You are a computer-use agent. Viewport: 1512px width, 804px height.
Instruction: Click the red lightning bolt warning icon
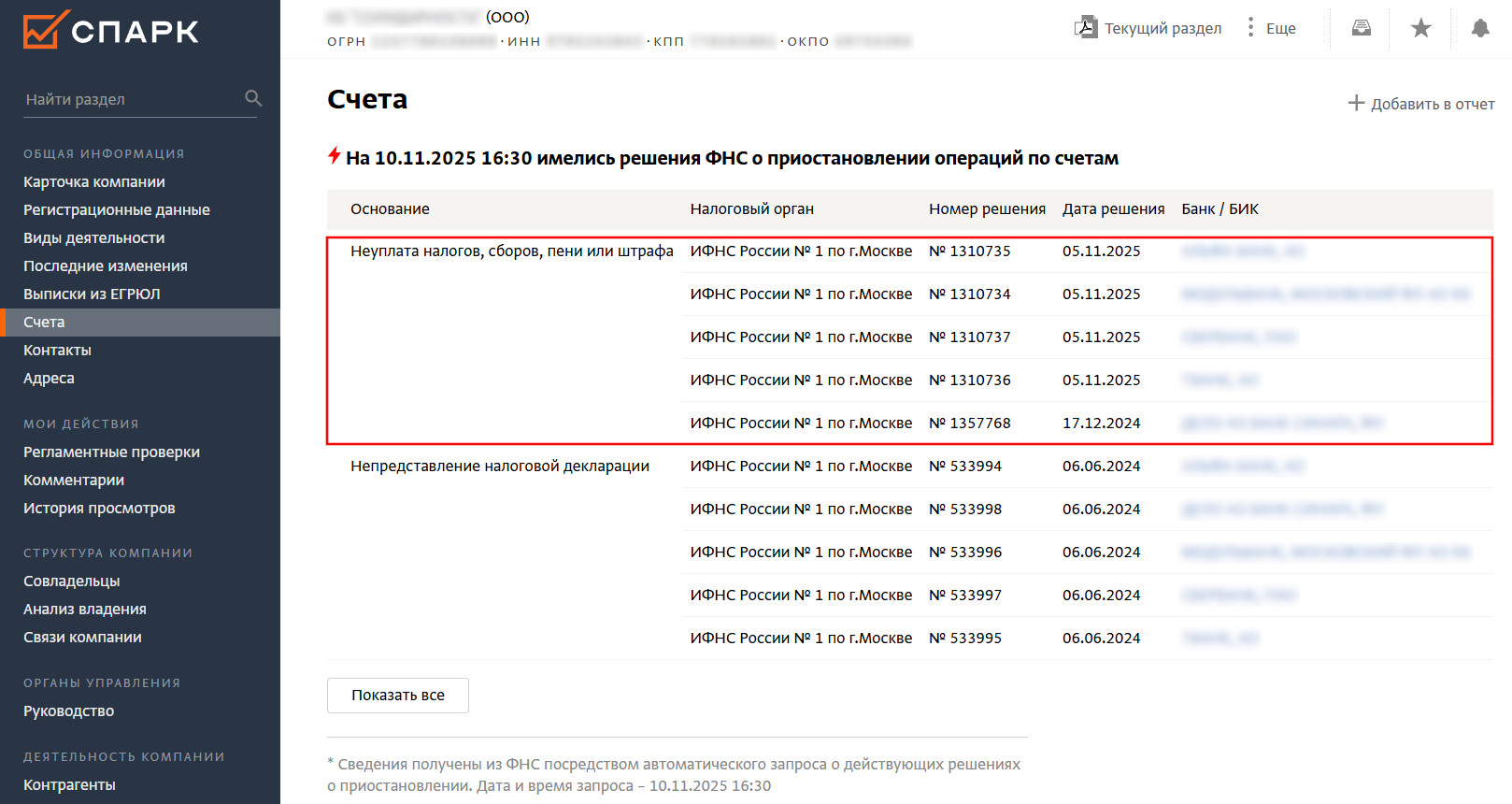point(334,156)
